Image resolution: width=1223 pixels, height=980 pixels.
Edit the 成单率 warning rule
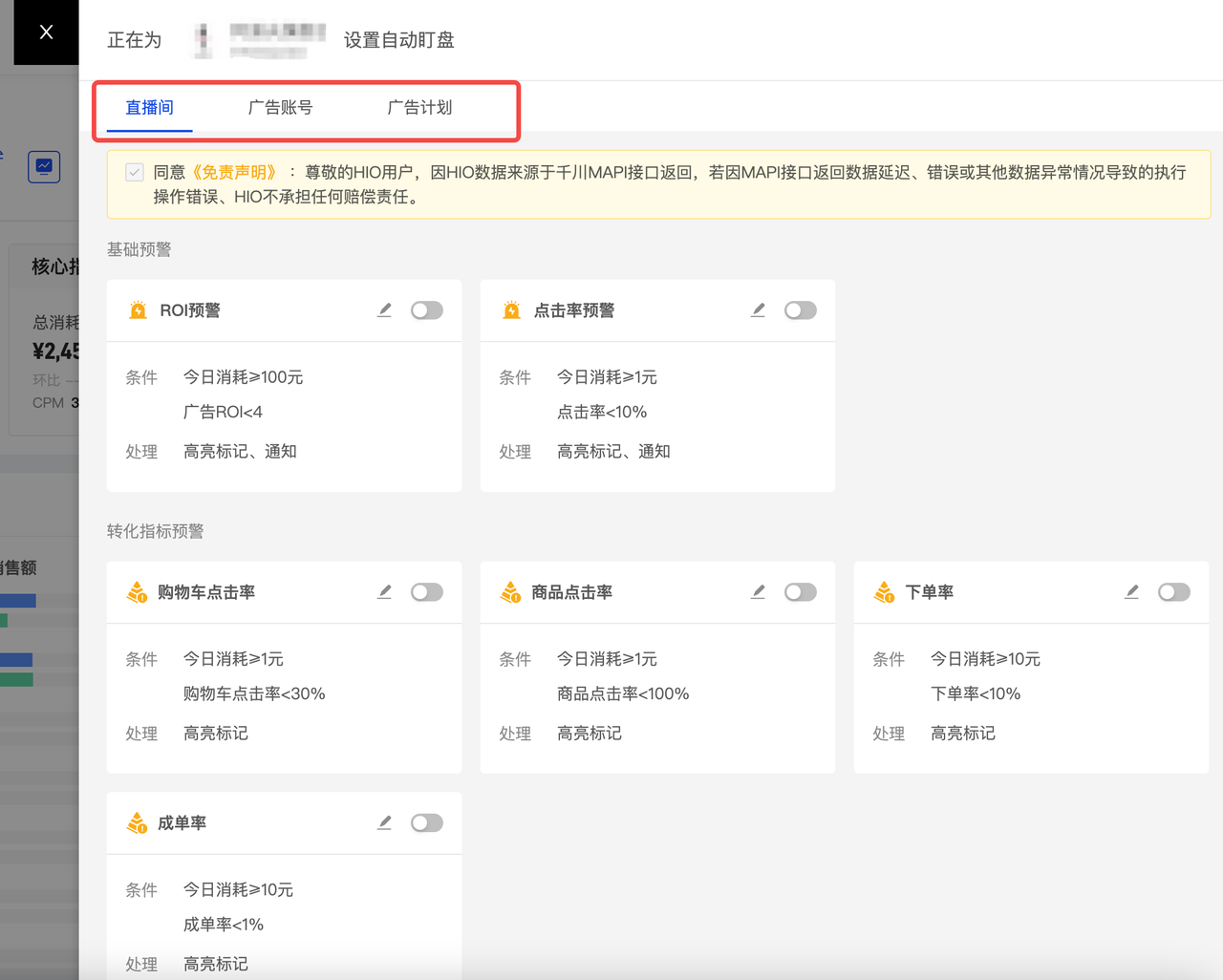[384, 821]
